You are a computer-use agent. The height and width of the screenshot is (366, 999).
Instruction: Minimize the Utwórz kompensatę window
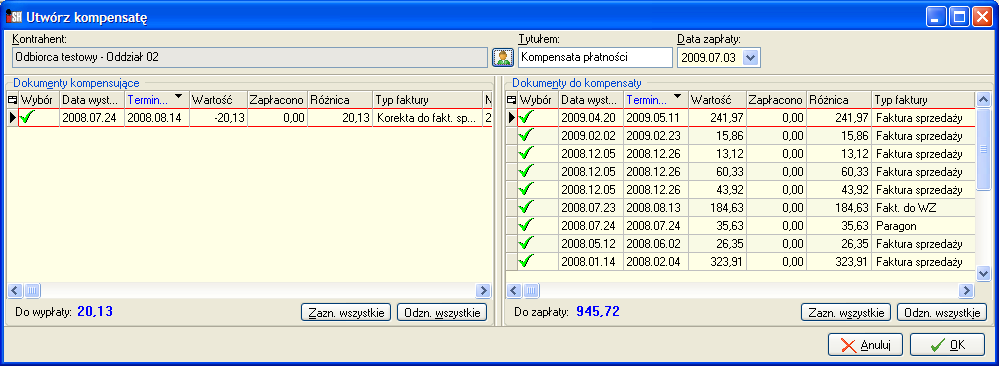point(937,17)
